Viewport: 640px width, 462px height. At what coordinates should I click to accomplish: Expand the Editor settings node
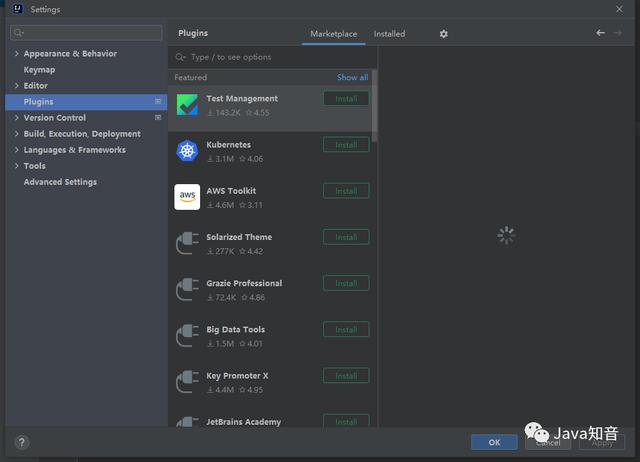(x=17, y=86)
